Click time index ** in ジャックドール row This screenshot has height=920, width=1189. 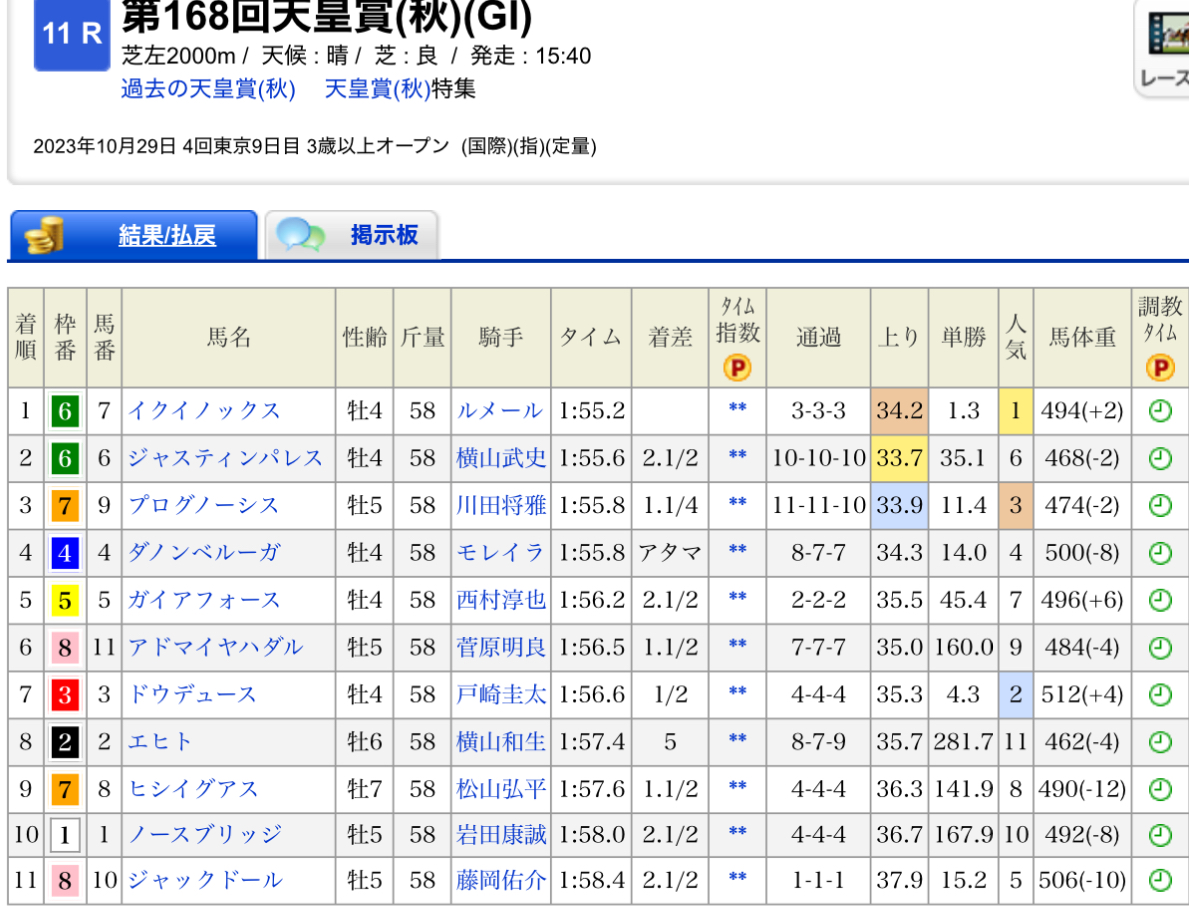pos(737,877)
